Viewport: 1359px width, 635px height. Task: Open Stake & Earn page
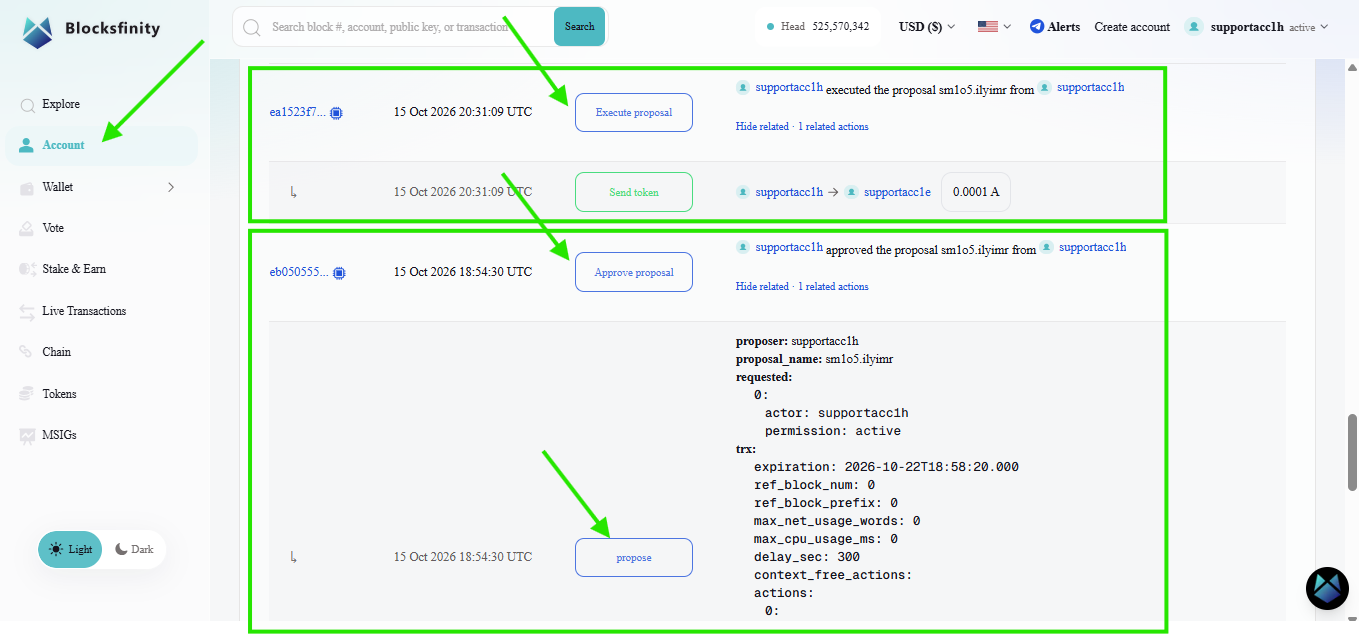74,269
